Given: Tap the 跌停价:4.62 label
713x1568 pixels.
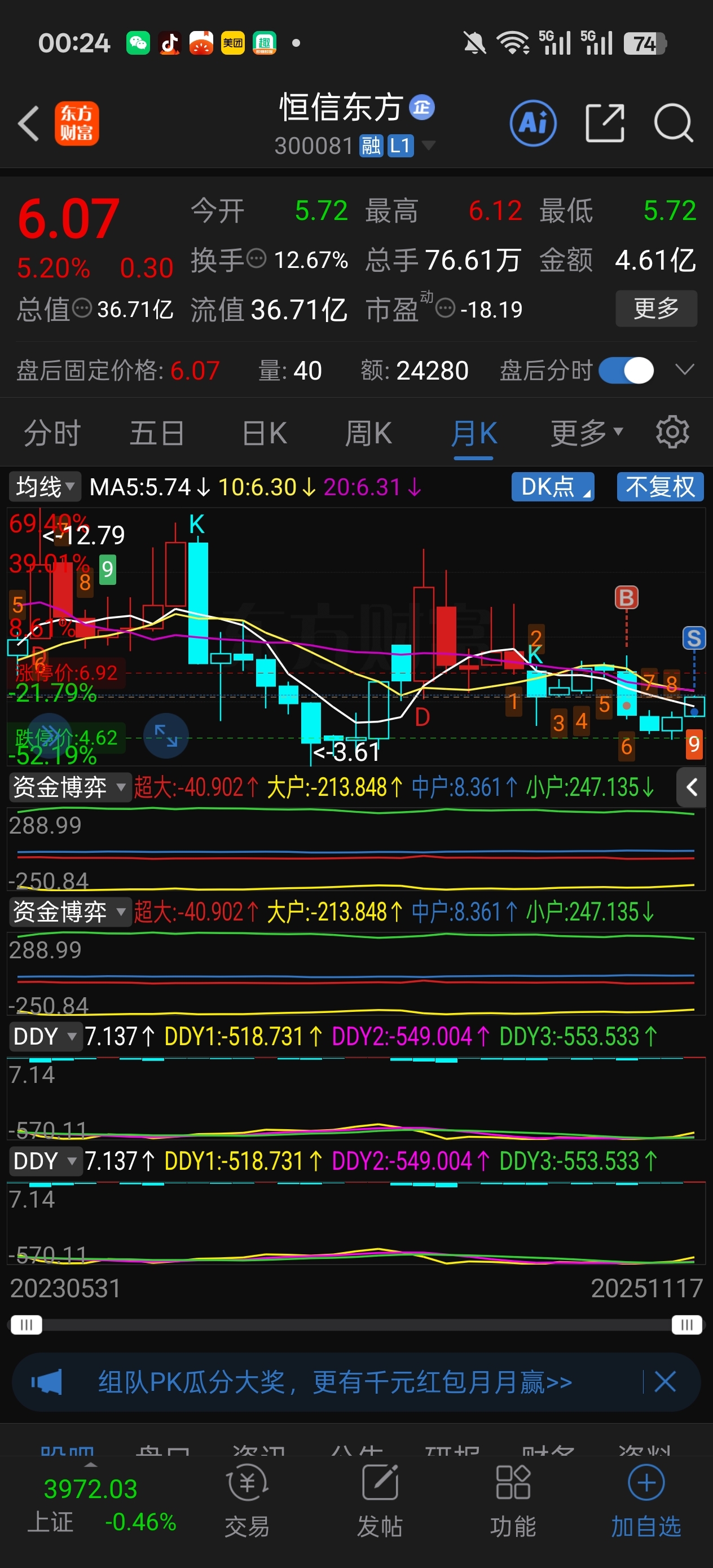Looking at the screenshot, I should pos(66,737).
